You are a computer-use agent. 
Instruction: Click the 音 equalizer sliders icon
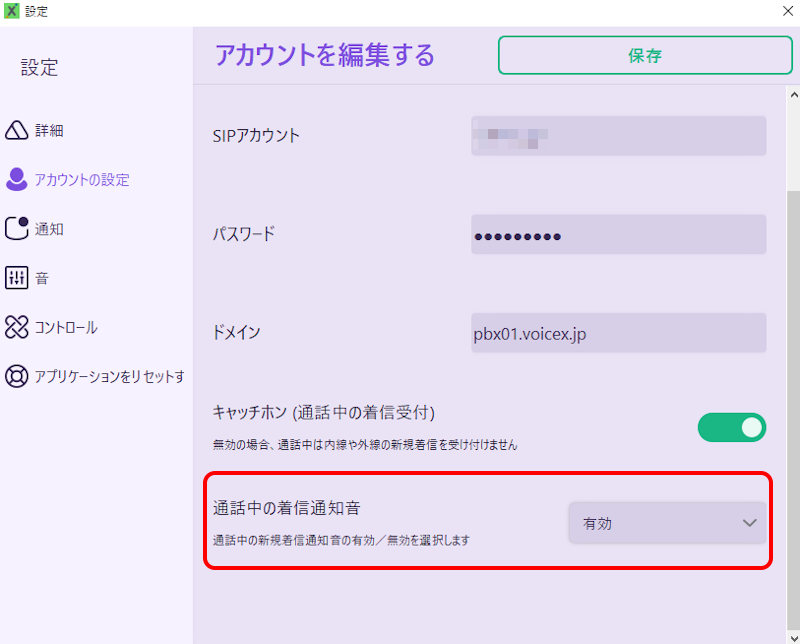click(17, 278)
